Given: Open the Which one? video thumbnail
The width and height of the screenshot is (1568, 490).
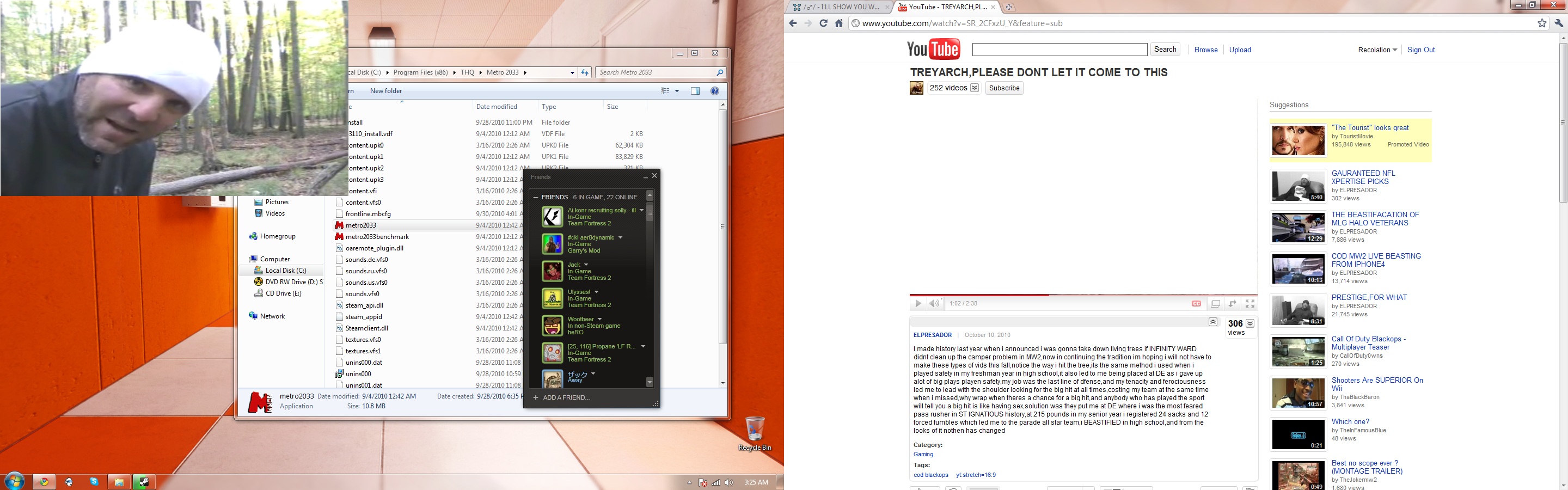Looking at the screenshot, I should click(x=1298, y=434).
